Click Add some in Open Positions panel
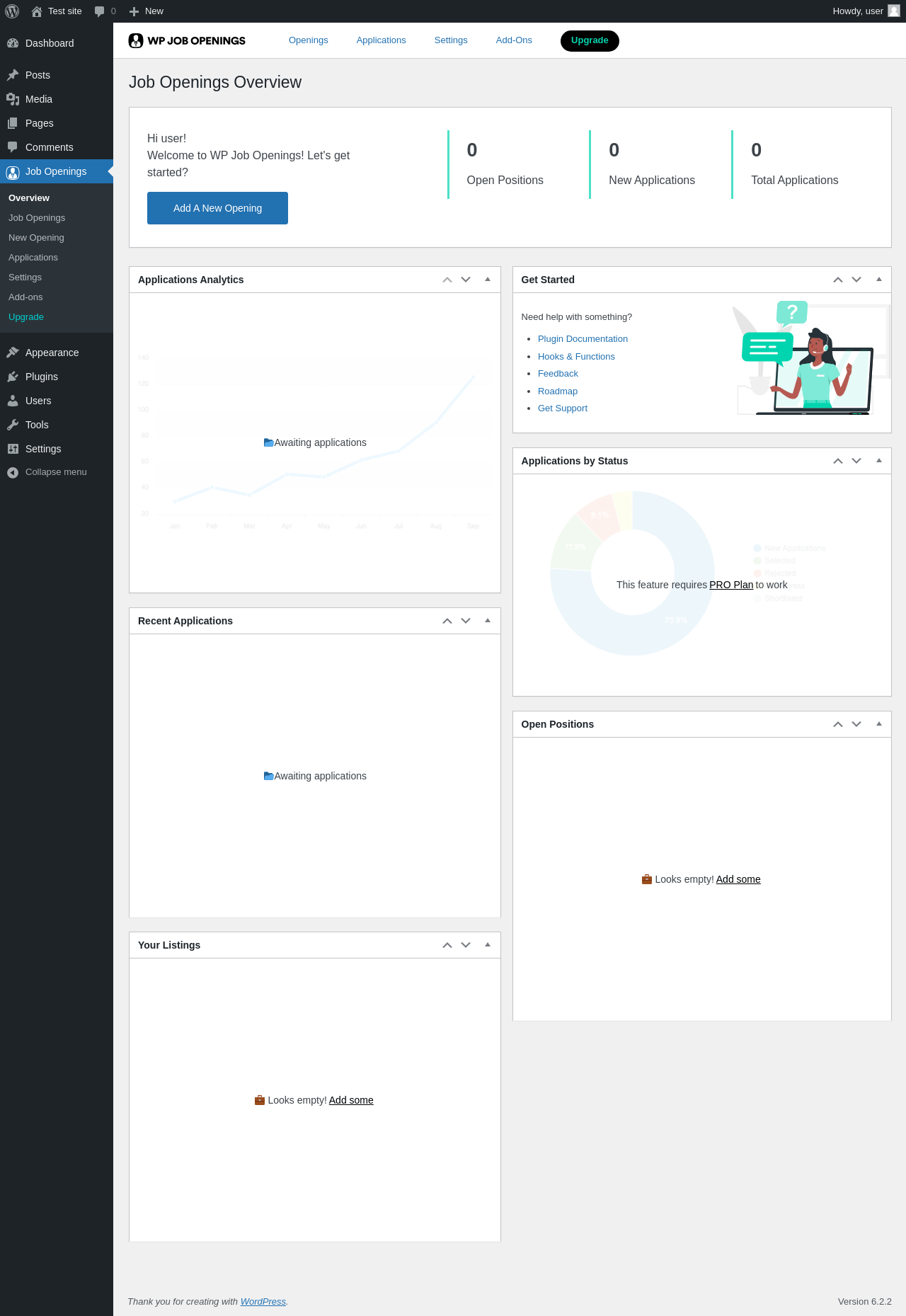 point(738,879)
